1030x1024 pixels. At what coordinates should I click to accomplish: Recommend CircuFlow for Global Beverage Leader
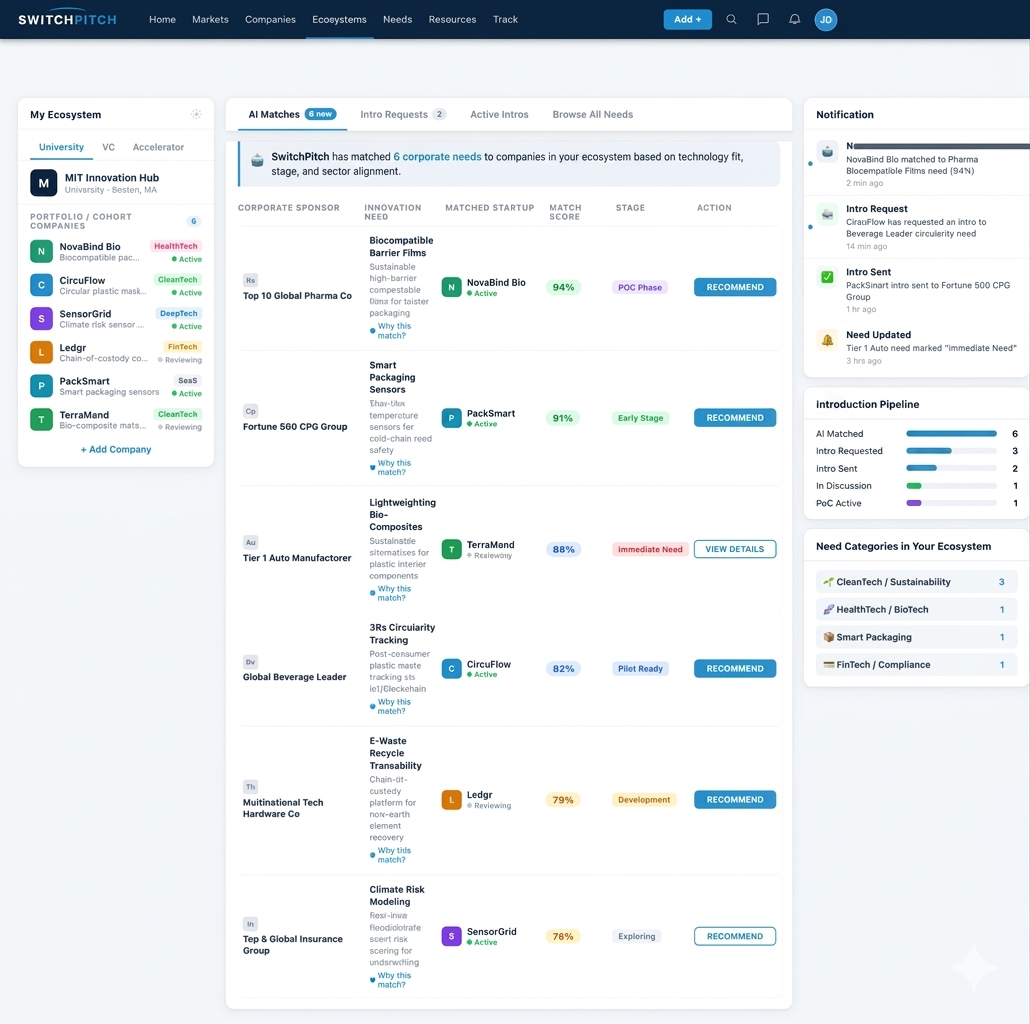pyautogui.click(x=734, y=669)
